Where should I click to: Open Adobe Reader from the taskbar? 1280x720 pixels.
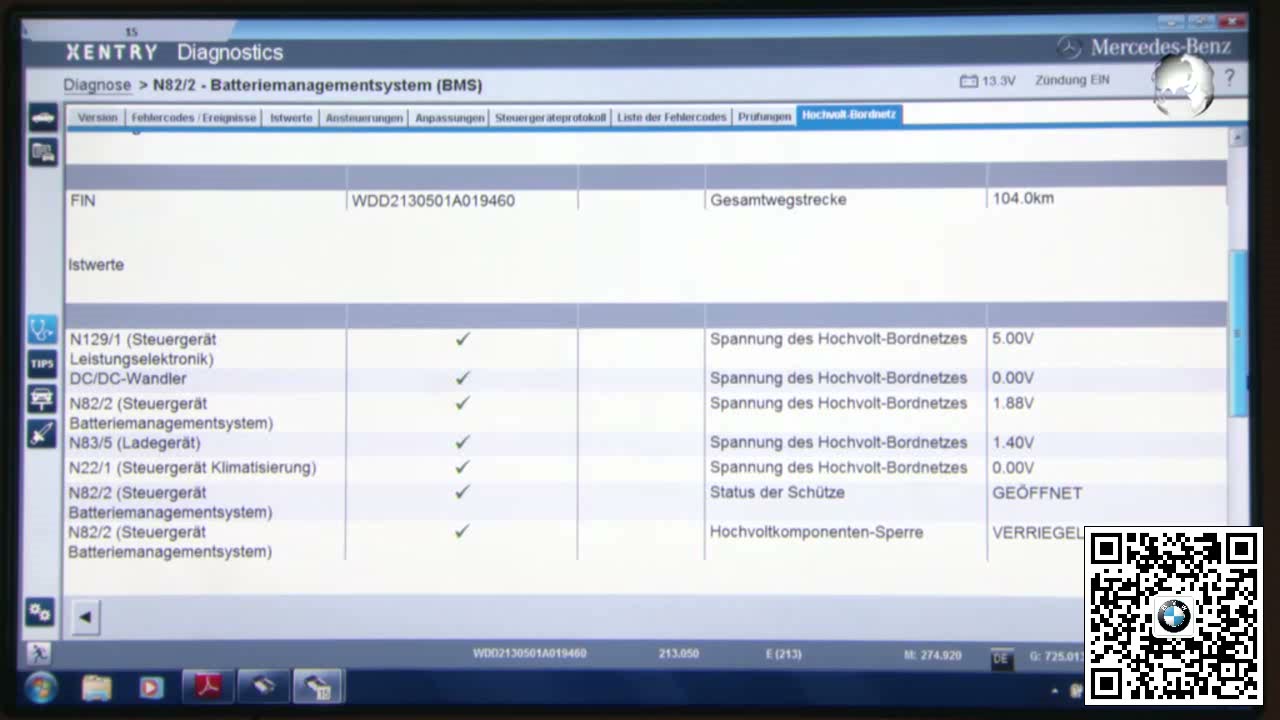(208, 687)
